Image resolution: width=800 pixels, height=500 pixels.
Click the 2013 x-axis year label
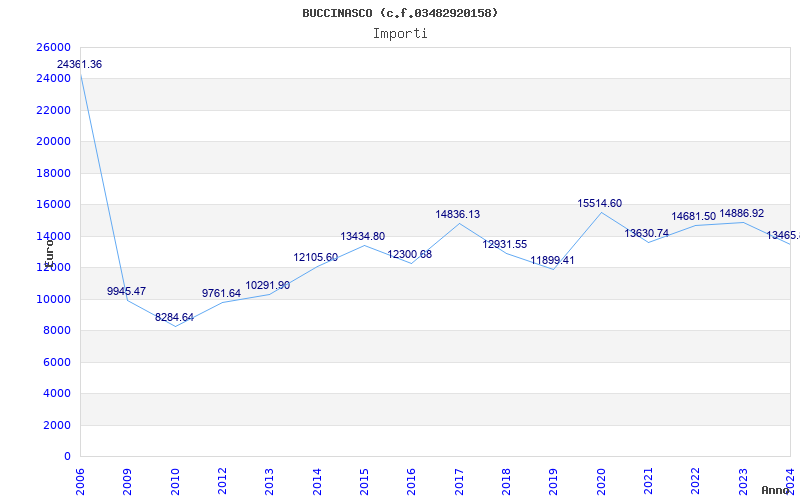(269, 481)
